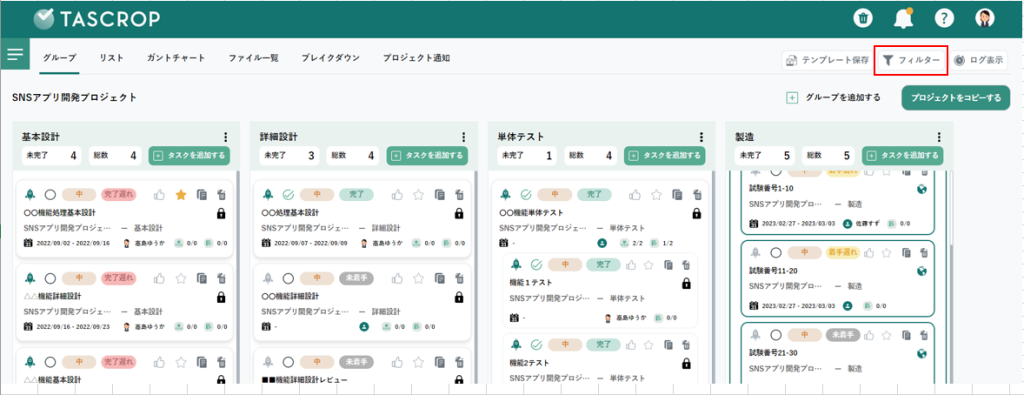Click globe icon on 試験番号21-30 card

(922, 354)
